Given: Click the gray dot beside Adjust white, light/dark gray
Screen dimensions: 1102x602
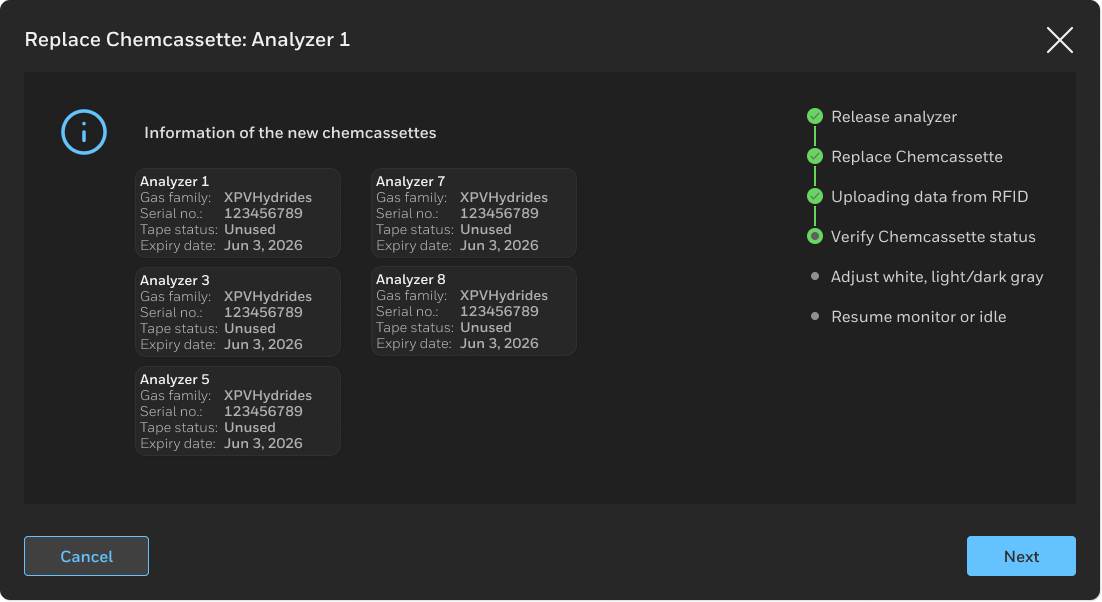Looking at the screenshot, I should (x=815, y=277).
